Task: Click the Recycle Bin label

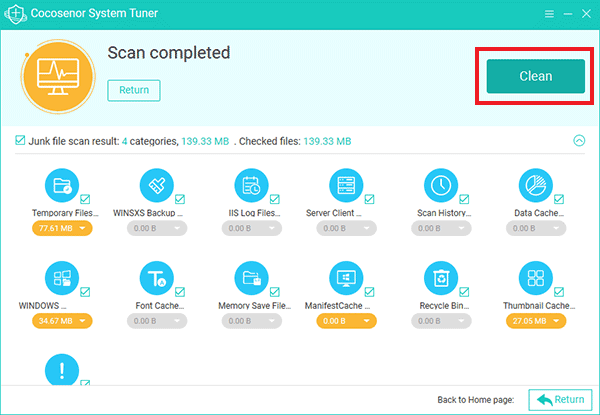Action: click(444, 306)
